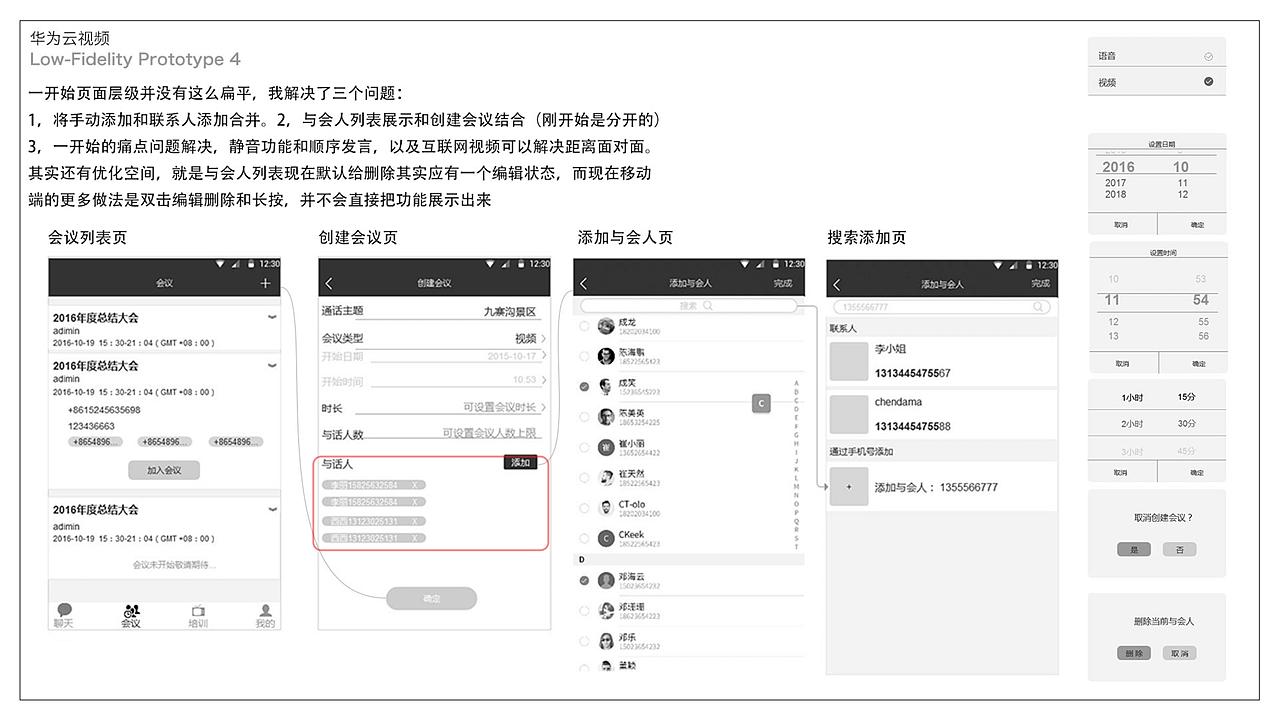
Task: Click the 确定 button on the create-meeting page
Action: pos(431,598)
